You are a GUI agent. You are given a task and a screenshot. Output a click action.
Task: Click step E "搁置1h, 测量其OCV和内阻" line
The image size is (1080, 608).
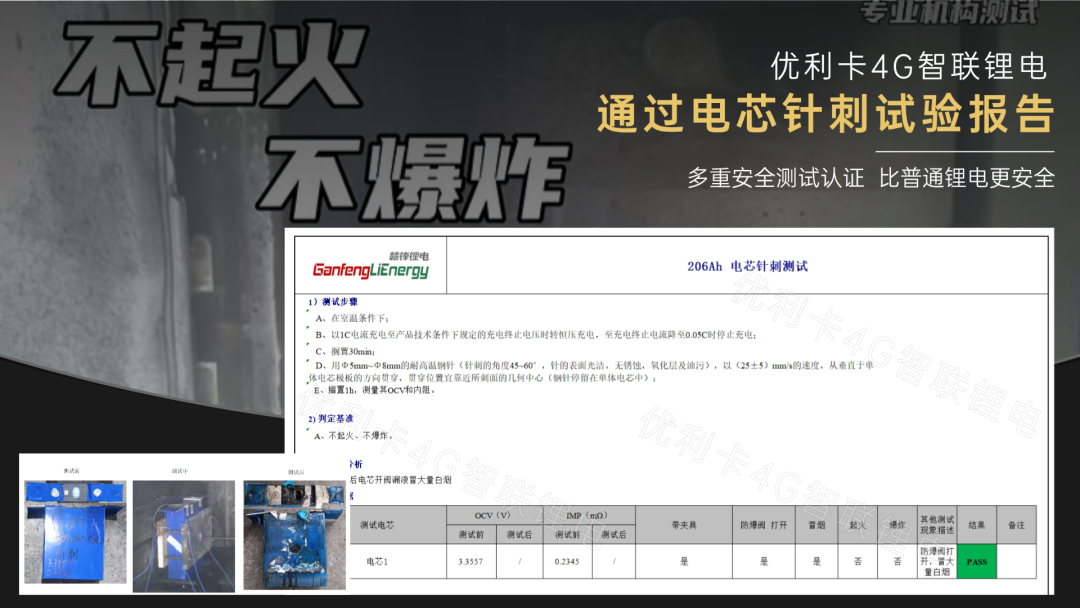(x=375, y=390)
